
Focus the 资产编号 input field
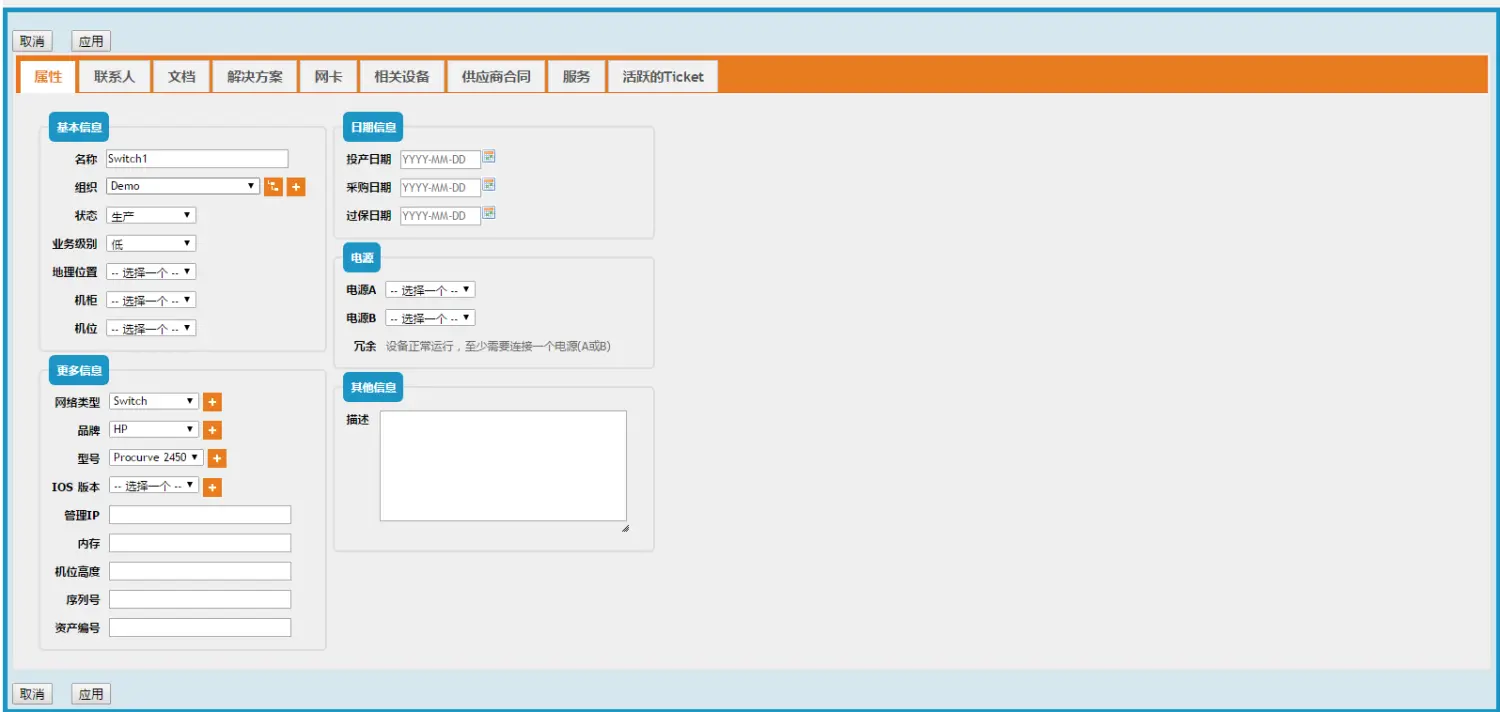(200, 627)
